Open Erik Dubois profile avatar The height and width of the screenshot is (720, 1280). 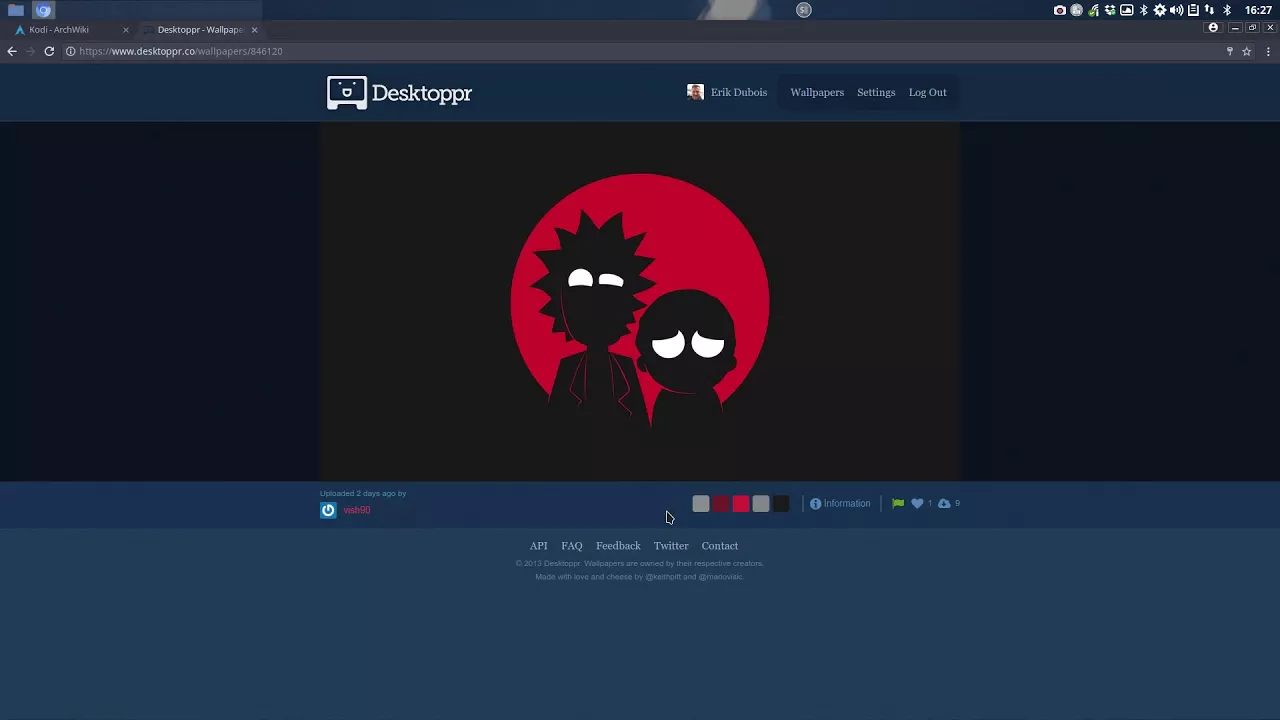(695, 92)
